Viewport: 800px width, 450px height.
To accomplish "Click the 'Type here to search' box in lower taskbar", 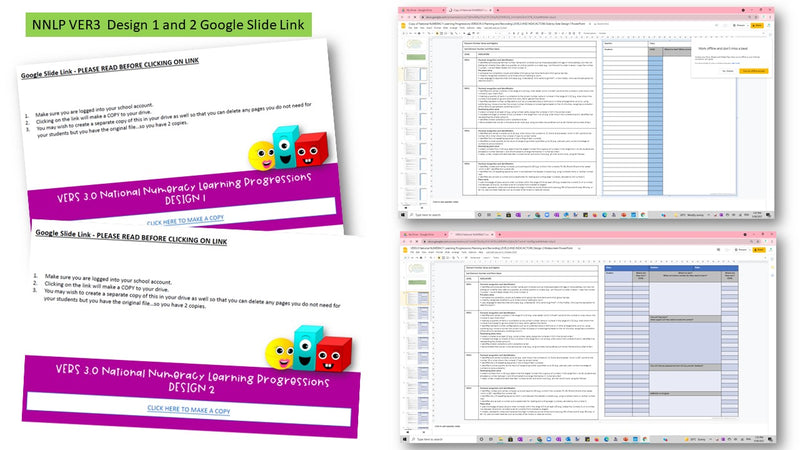I will click(x=441, y=439).
